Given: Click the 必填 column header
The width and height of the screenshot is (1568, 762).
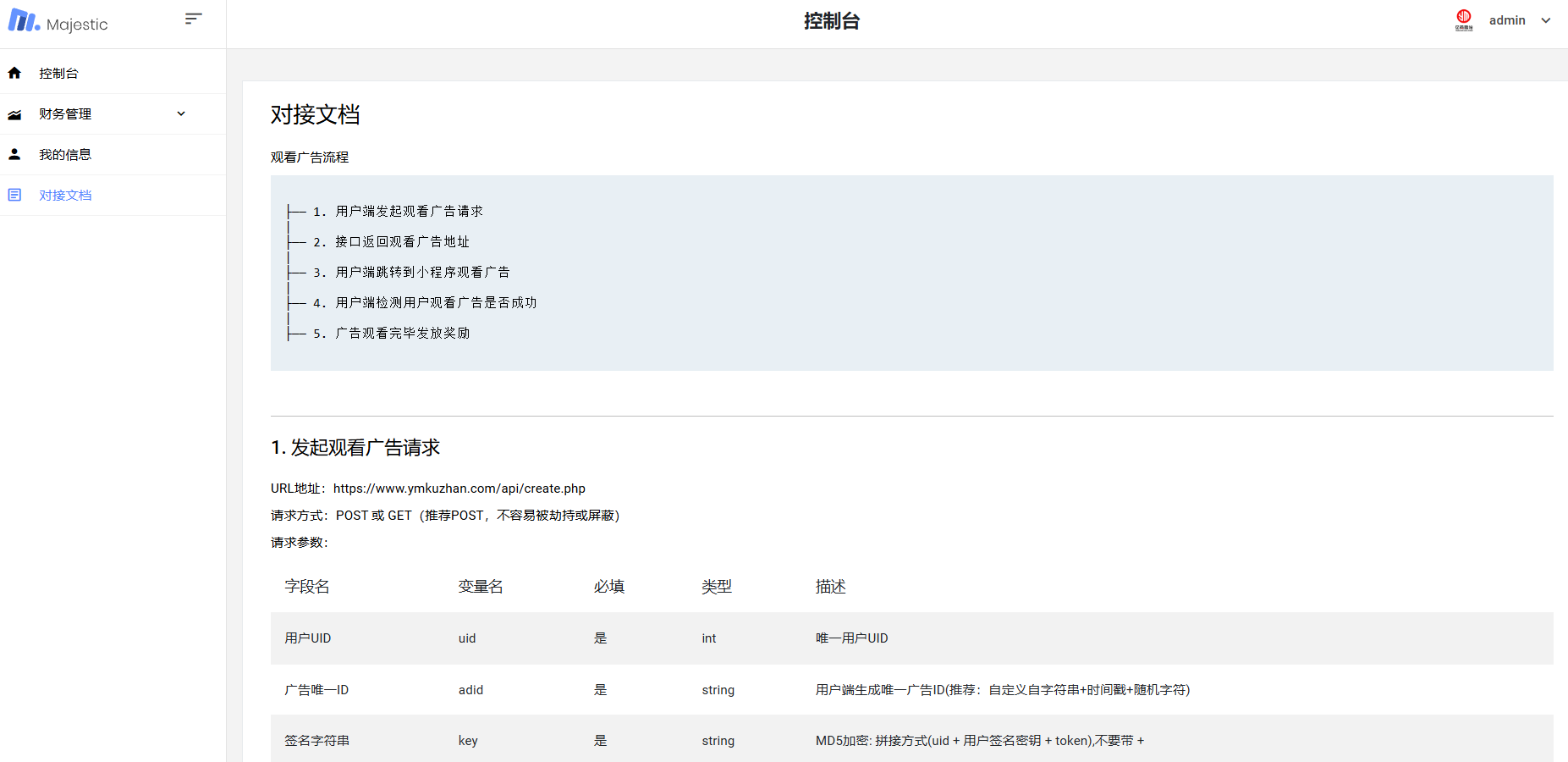Looking at the screenshot, I should click(609, 587).
